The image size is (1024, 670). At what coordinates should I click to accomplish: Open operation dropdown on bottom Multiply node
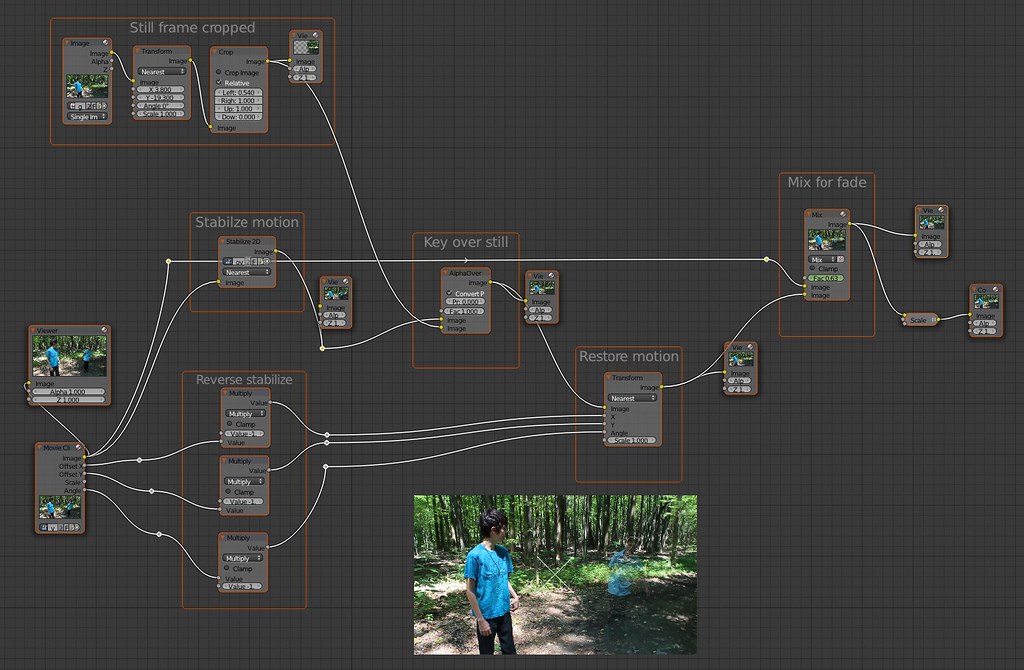[243, 558]
